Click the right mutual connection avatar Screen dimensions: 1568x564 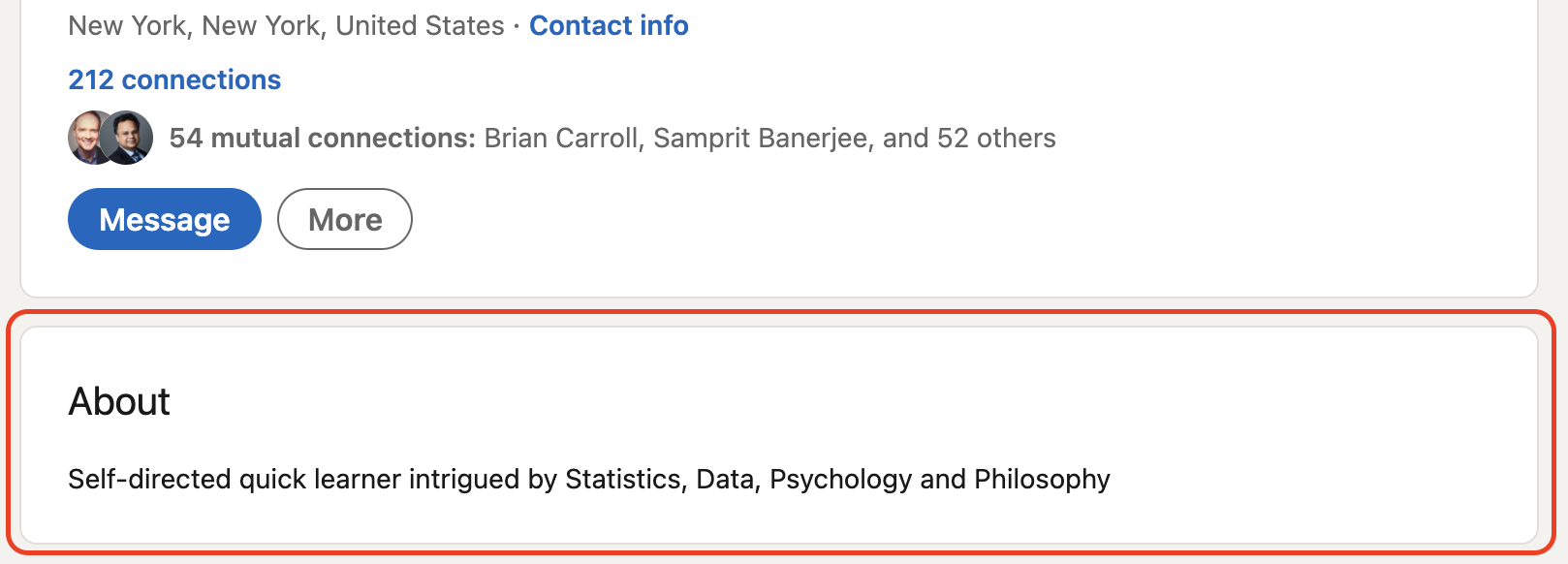click(x=128, y=138)
